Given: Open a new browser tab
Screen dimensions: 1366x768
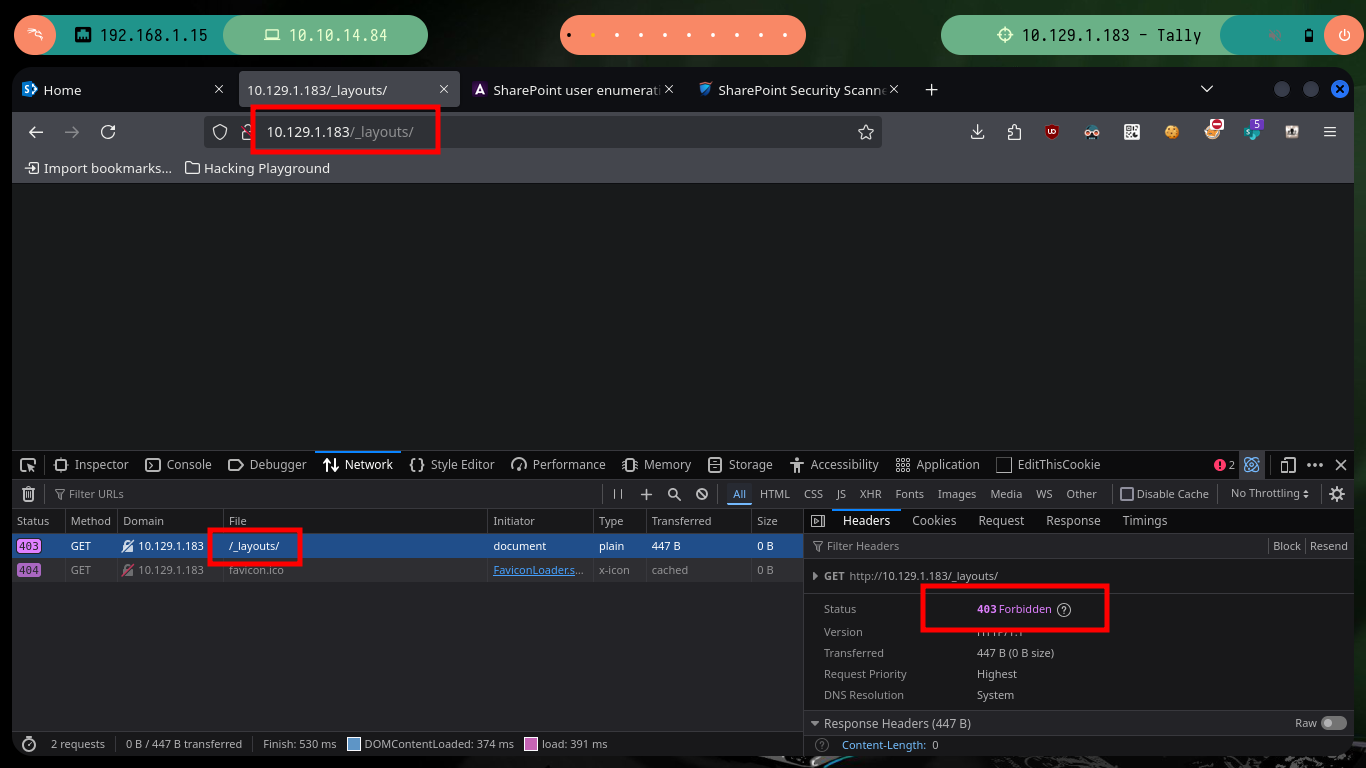Looking at the screenshot, I should point(931,90).
